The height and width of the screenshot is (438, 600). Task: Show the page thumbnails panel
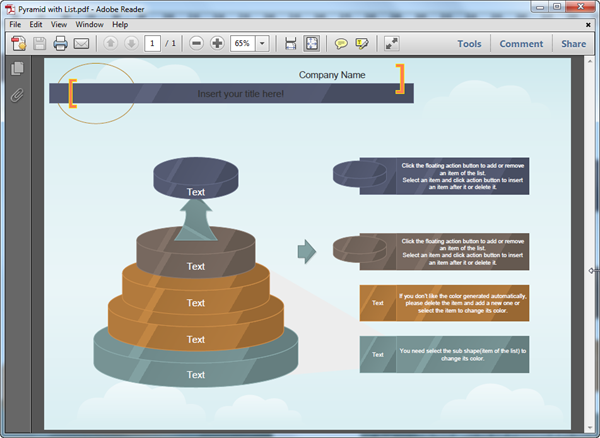pyautogui.click(x=17, y=69)
